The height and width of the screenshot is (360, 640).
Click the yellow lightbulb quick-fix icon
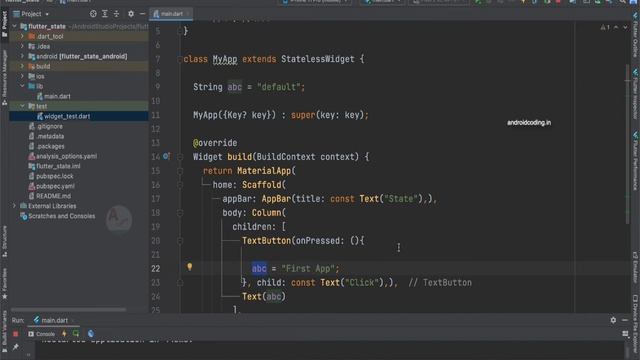click(x=189, y=267)
